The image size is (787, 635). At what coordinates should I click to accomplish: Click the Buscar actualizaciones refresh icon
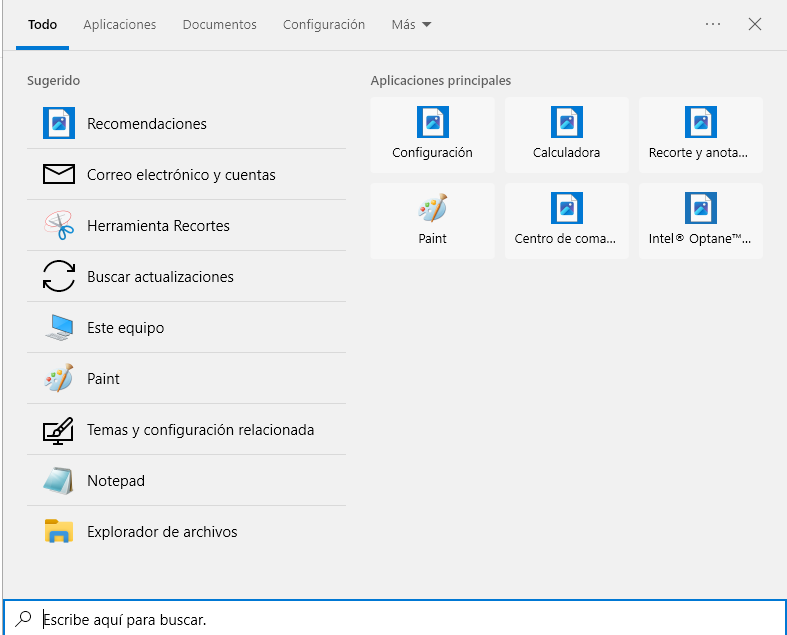59,277
